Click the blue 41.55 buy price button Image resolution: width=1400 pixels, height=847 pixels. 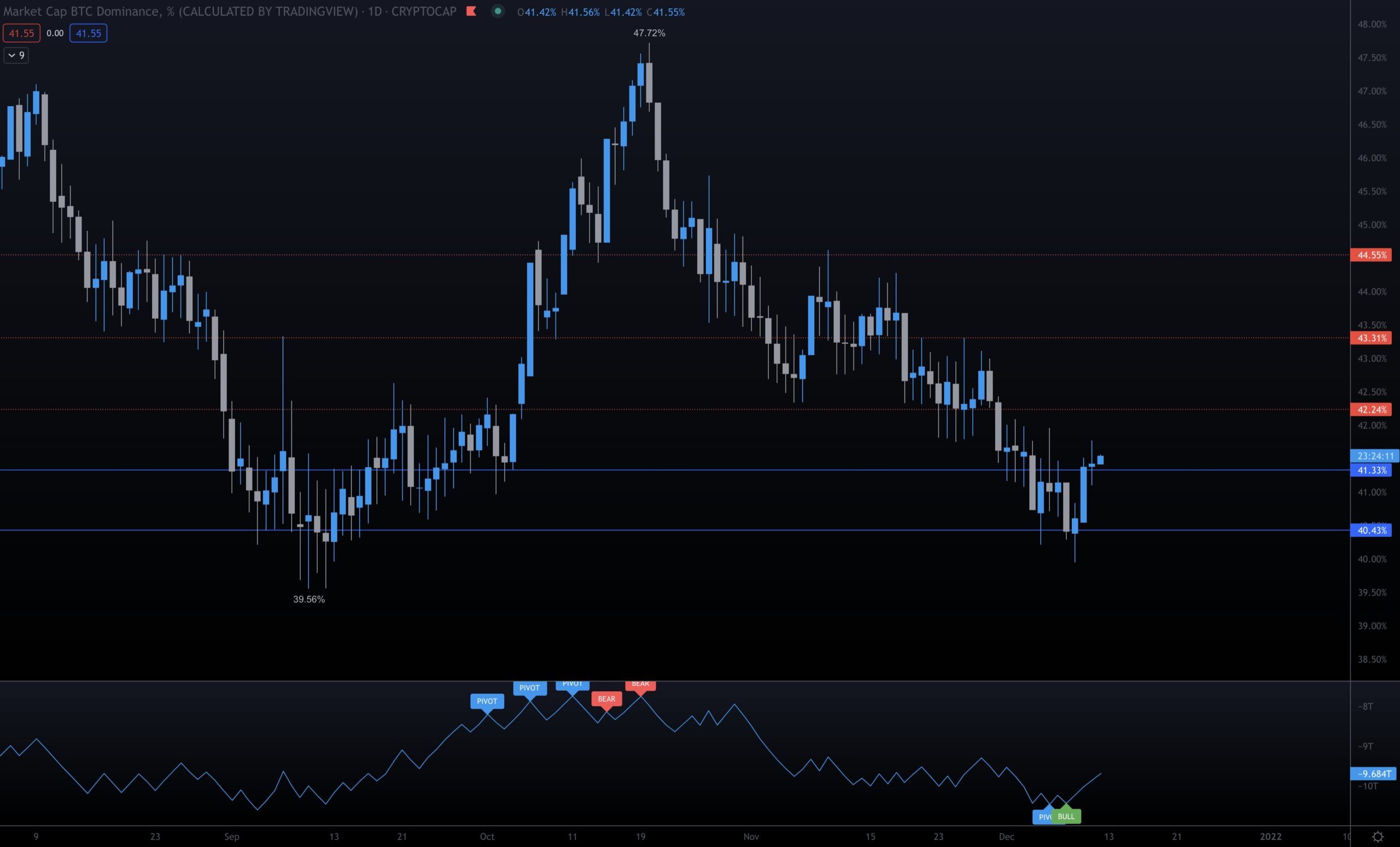point(88,33)
